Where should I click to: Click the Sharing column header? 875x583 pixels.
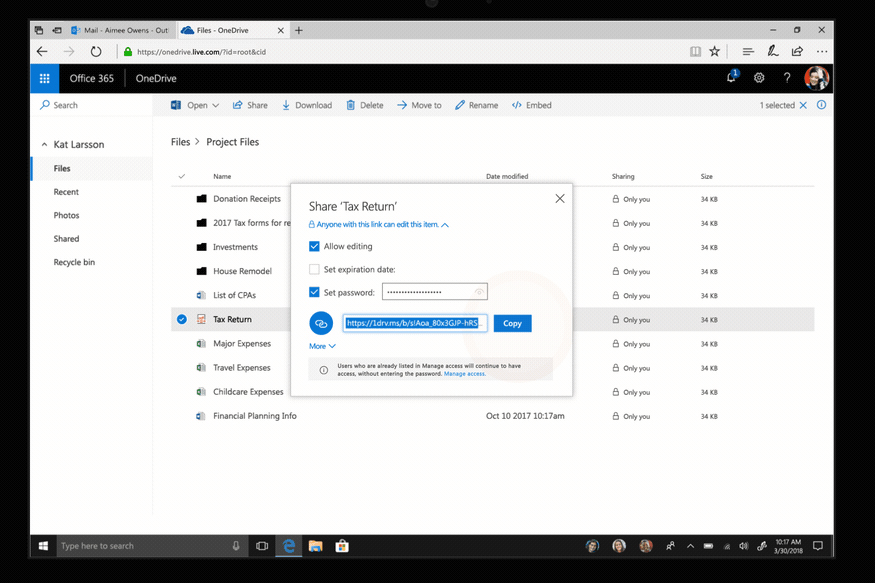[x=623, y=176]
